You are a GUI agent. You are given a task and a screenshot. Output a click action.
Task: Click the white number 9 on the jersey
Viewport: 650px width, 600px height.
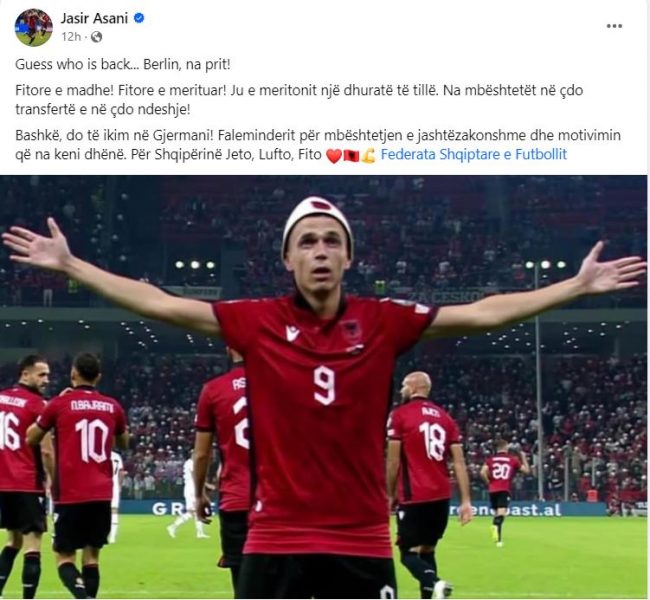click(324, 386)
